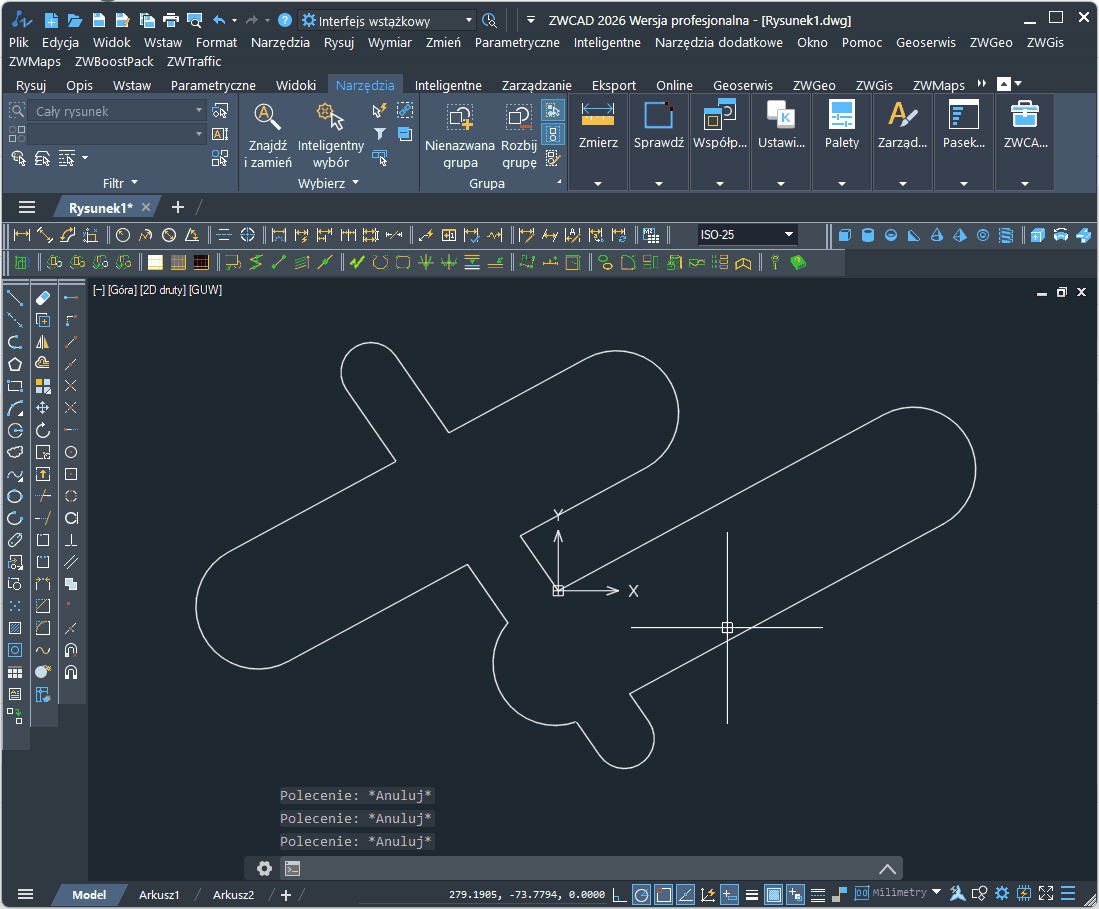Open the Parametryczne ribbon tab
The height and width of the screenshot is (909, 1099).
pyautogui.click(x=213, y=86)
